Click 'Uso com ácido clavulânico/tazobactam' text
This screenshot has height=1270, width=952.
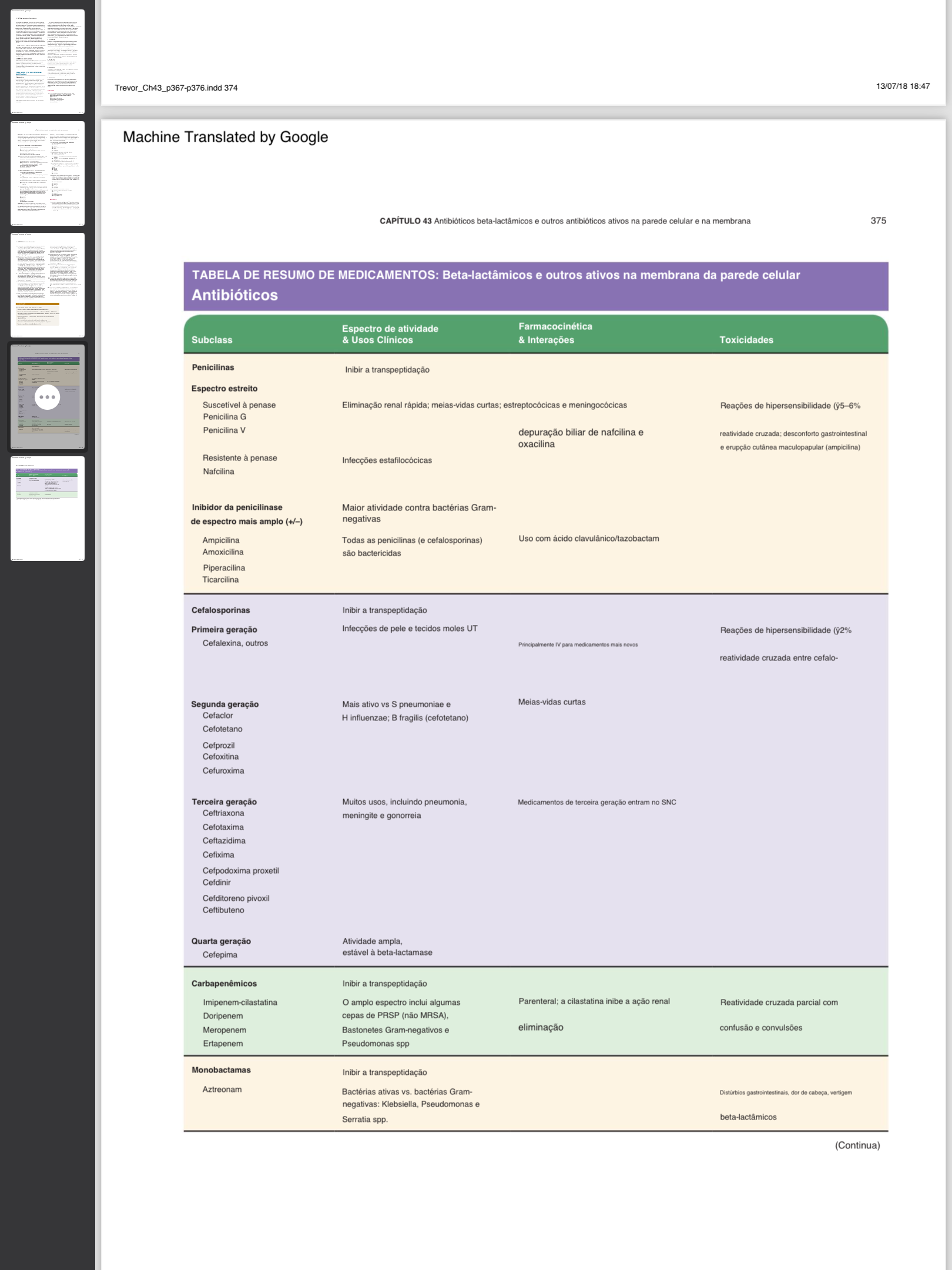tap(589, 539)
